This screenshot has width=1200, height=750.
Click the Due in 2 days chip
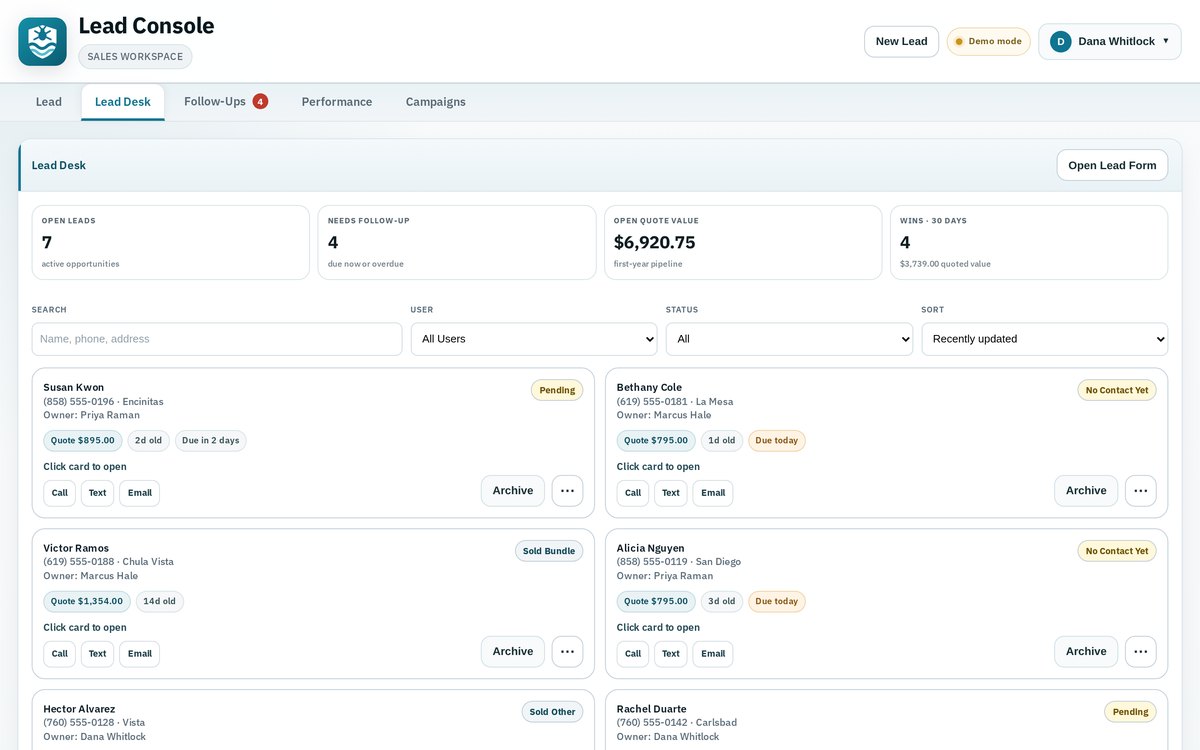[211, 441]
